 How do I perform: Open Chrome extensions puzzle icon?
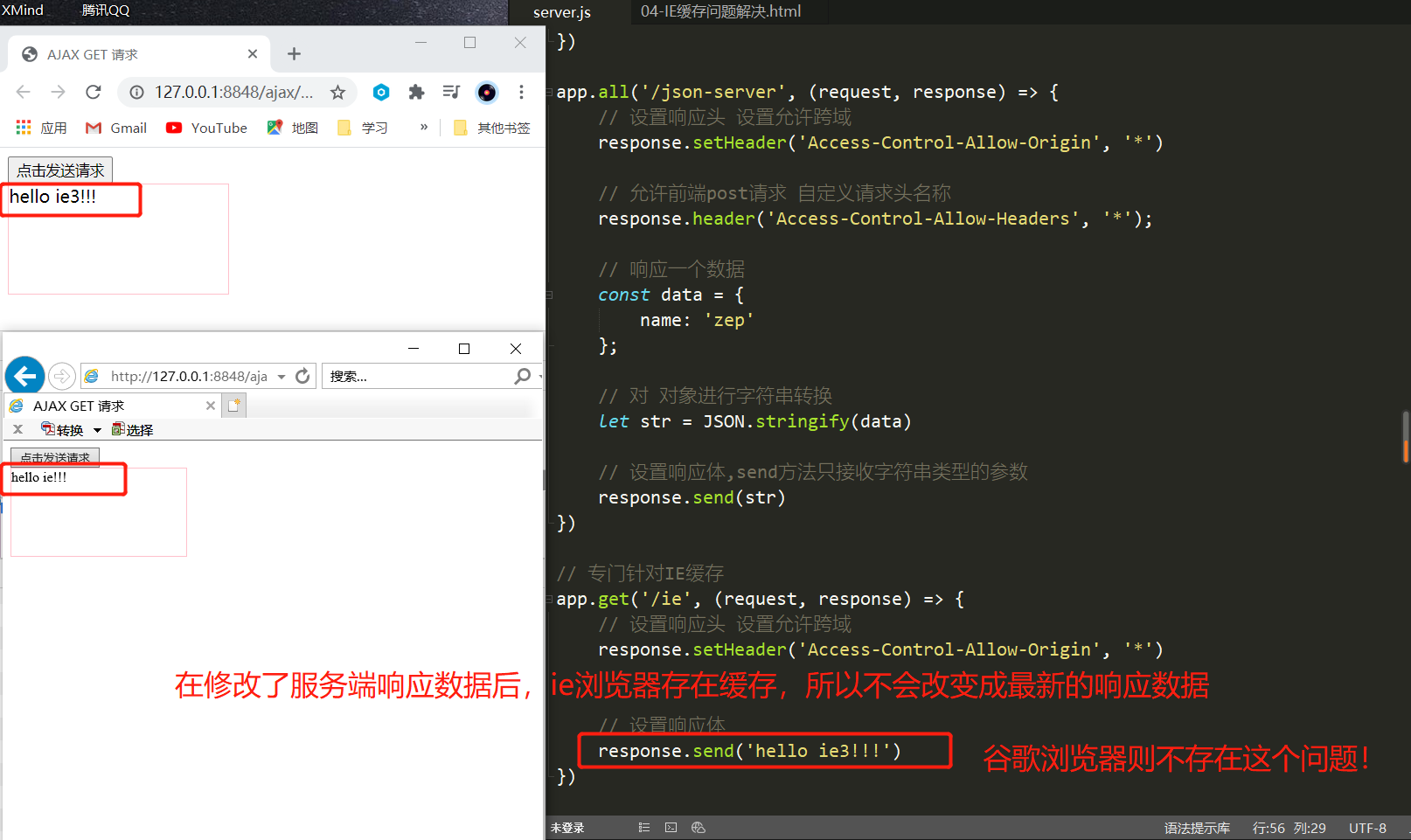(x=416, y=92)
